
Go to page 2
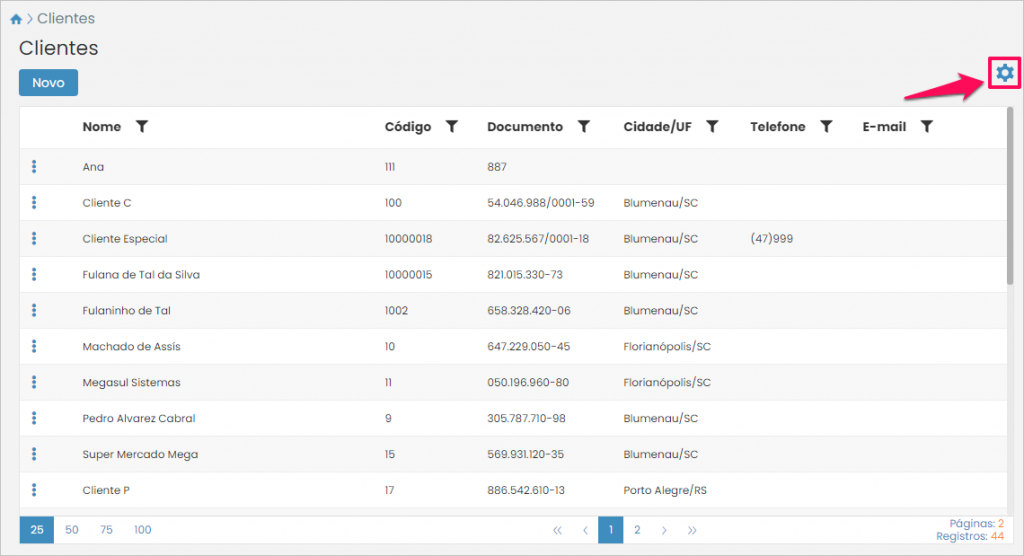click(637, 530)
